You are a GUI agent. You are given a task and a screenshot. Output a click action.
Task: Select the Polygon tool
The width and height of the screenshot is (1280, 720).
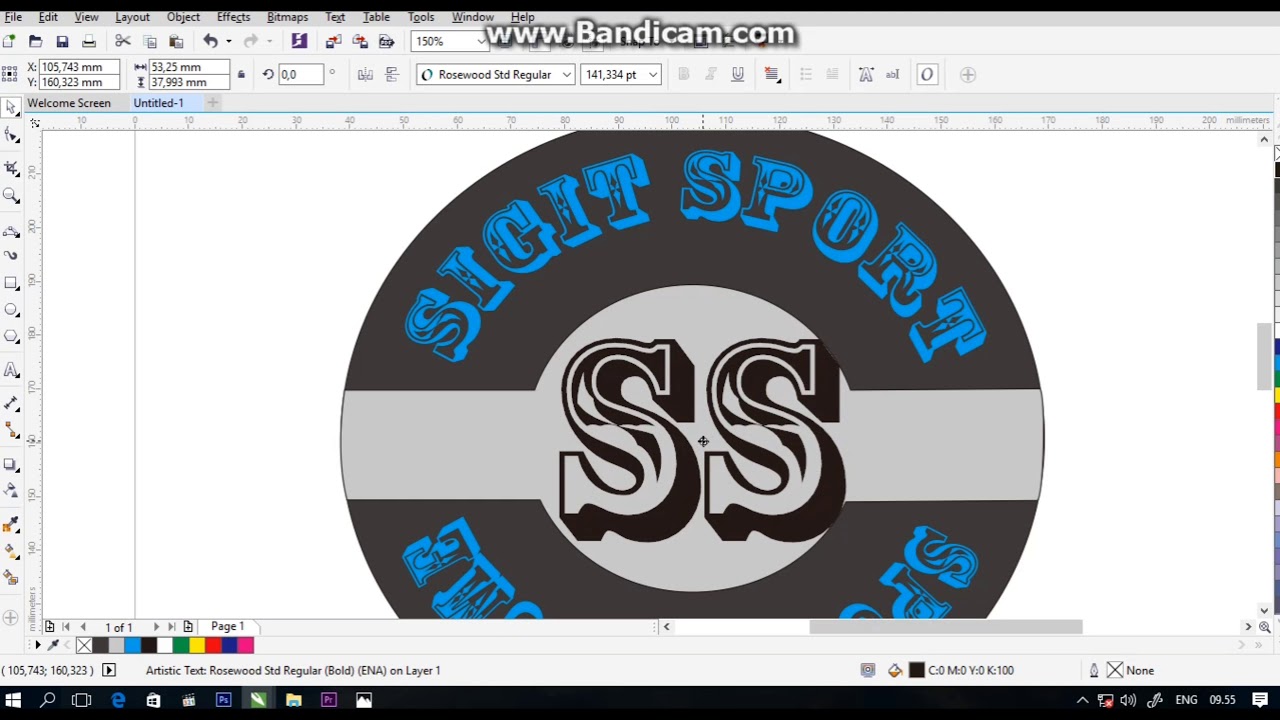point(11,337)
